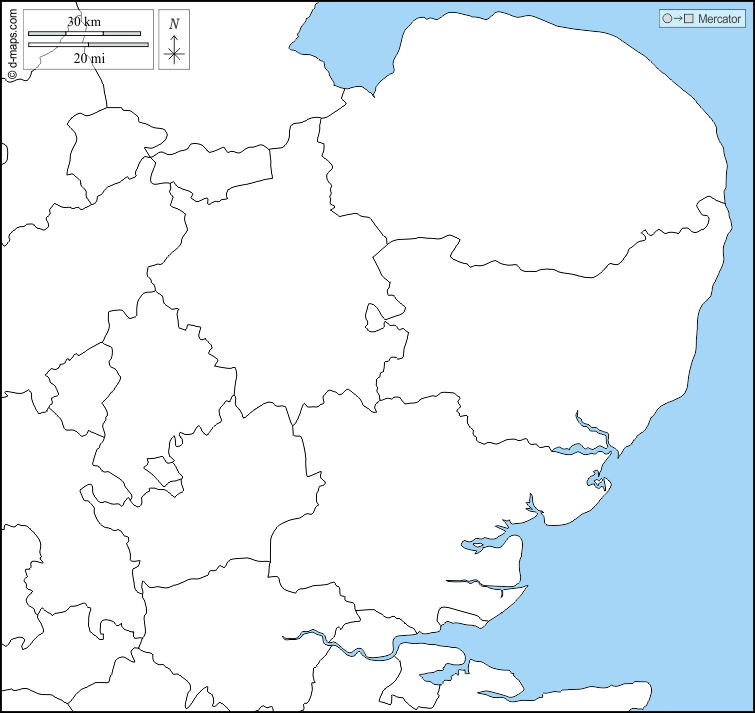Select the Bedfordshire region on the map
Viewport: 755px width, 713px height.
point(150,400)
